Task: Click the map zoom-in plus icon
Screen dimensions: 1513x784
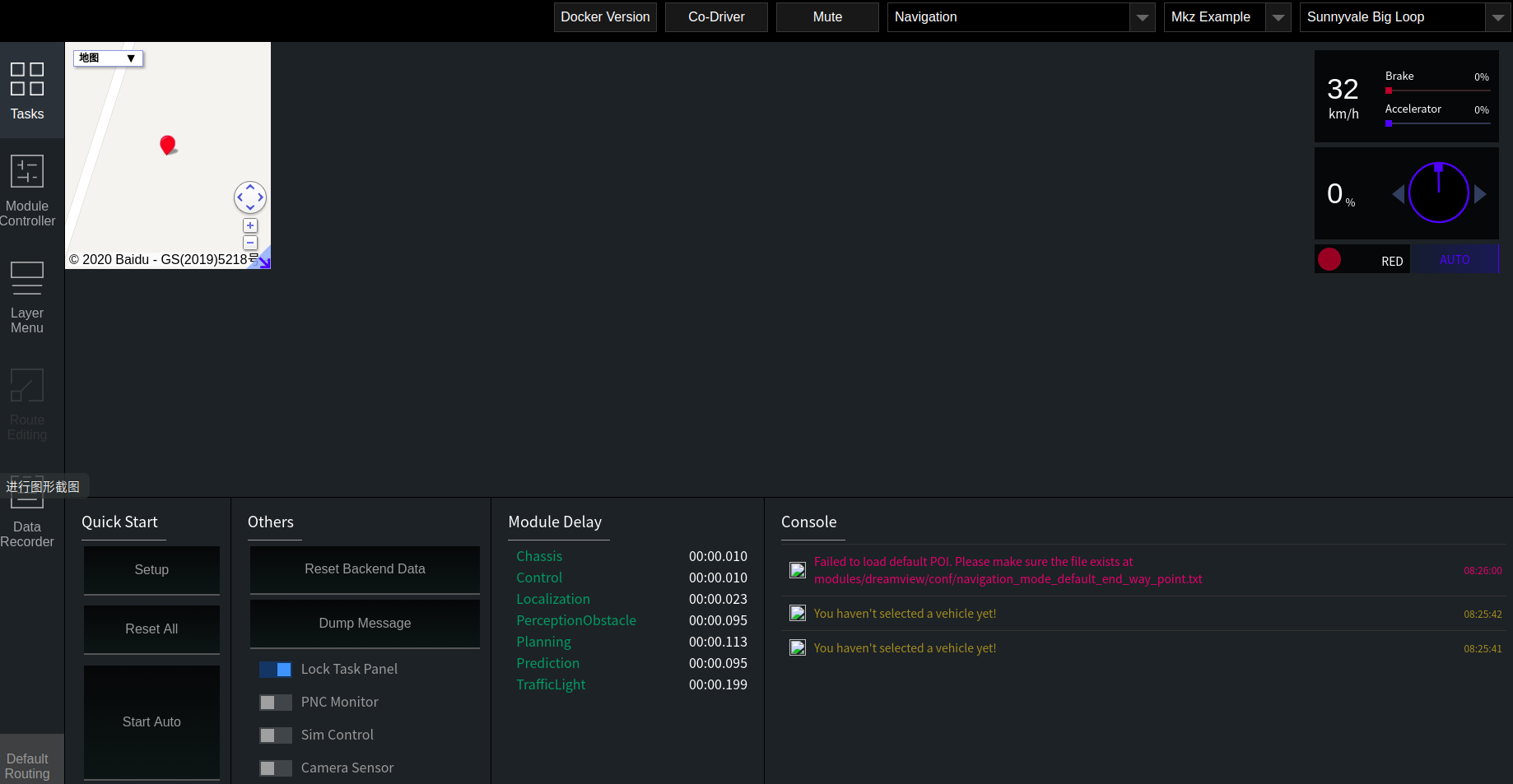Action: pos(249,225)
